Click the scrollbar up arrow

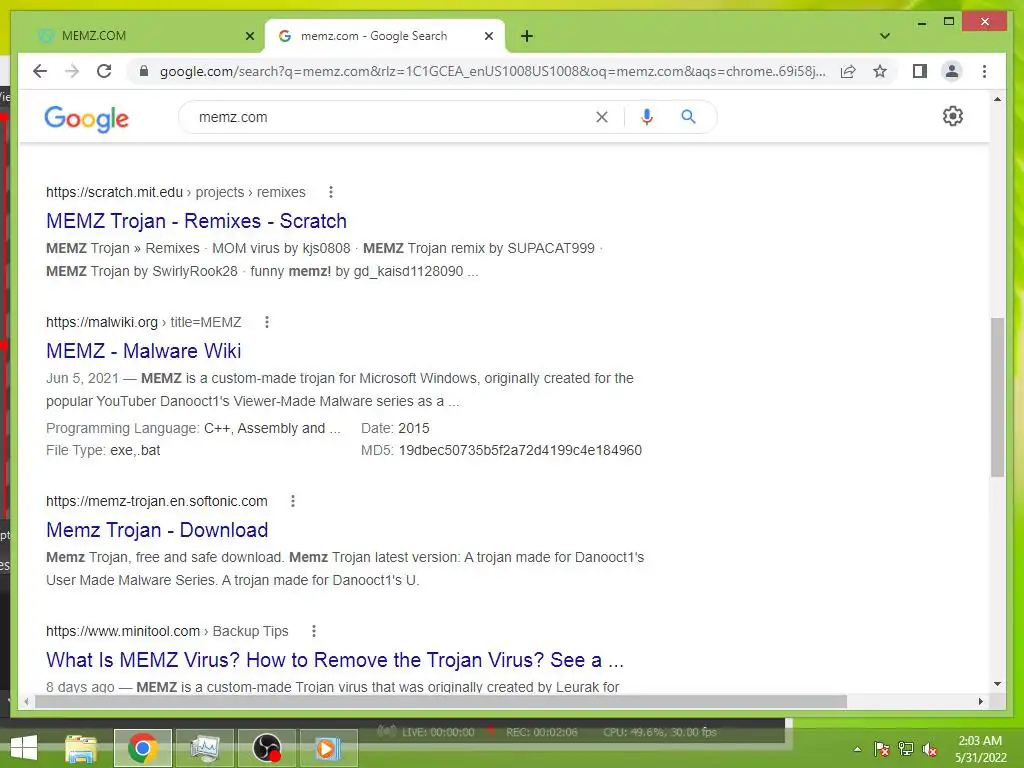[997, 99]
